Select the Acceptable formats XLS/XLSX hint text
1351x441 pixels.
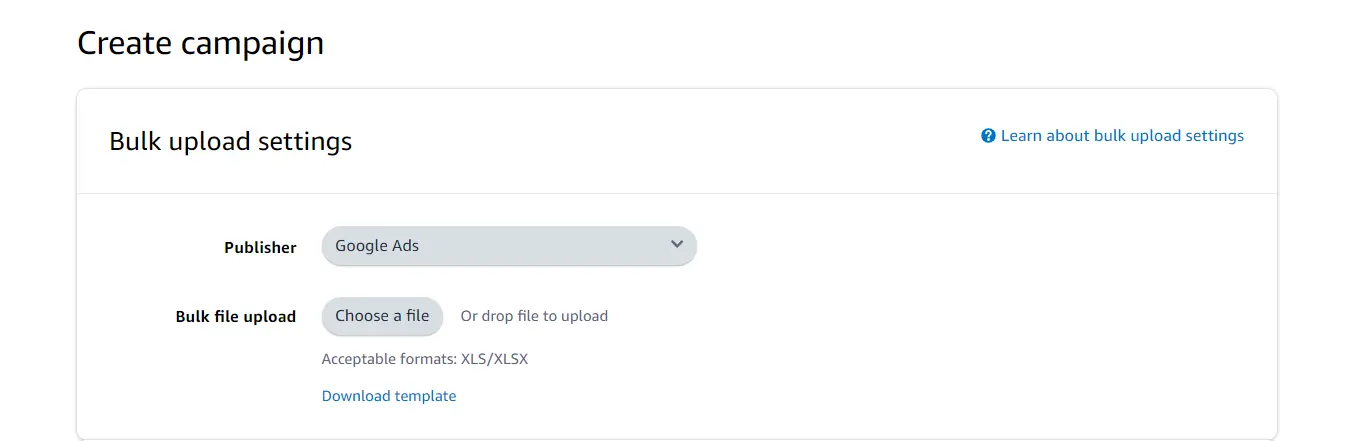coord(424,358)
